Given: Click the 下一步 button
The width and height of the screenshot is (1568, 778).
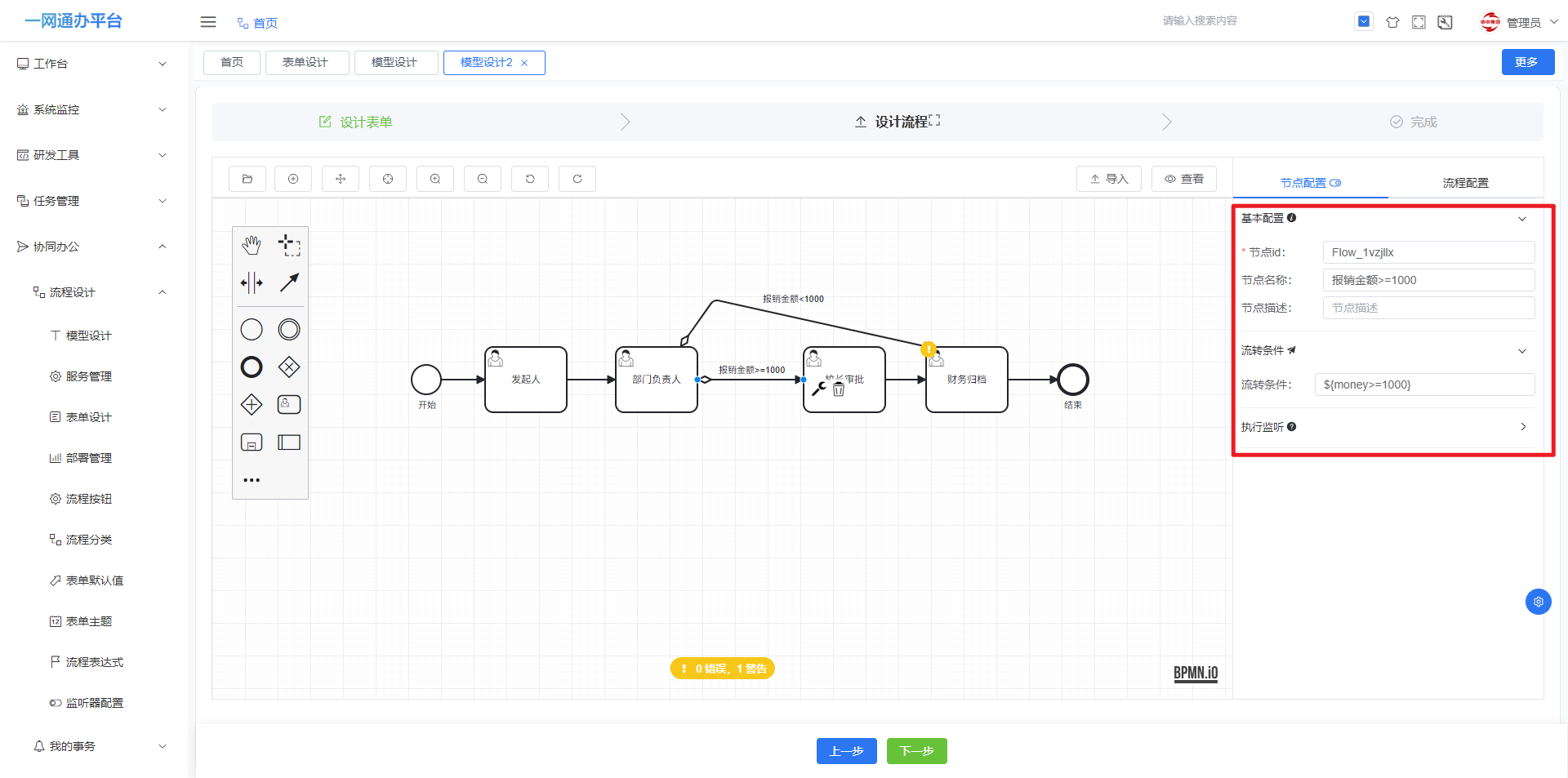Looking at the screenshot, I should (917, 751).
